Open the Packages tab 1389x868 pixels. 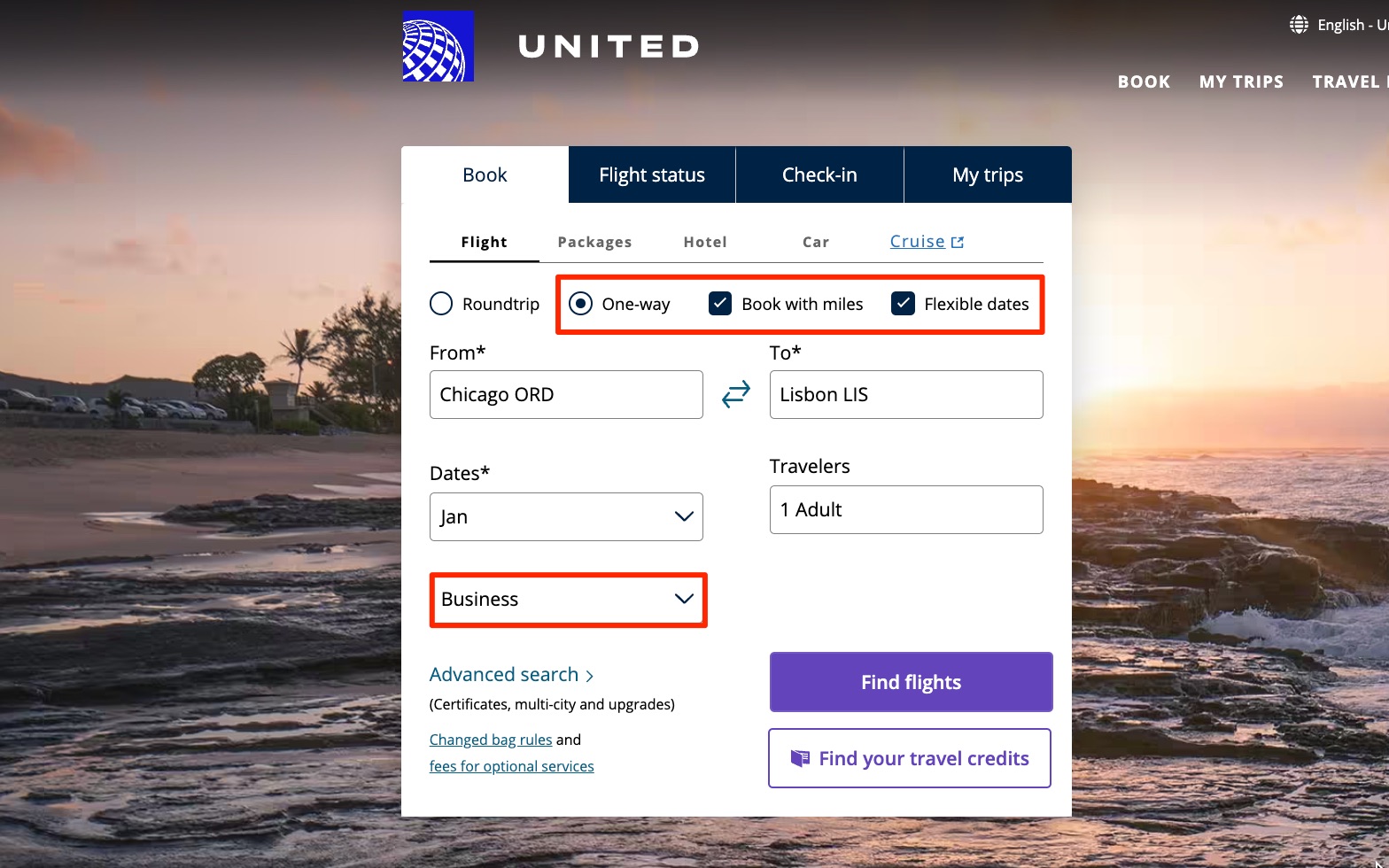594,241
